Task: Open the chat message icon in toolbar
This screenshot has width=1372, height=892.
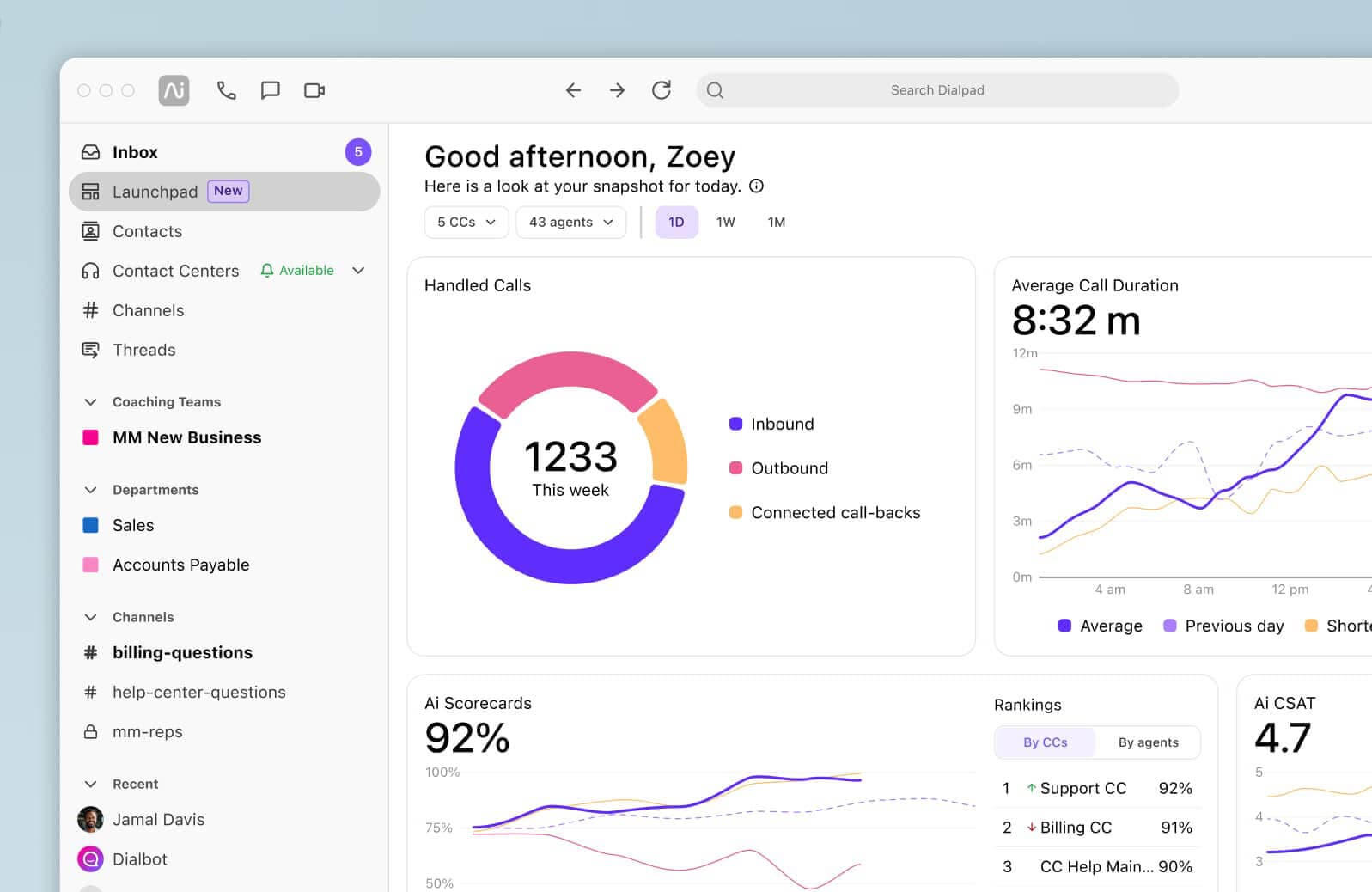Action: tap(271, 90)
